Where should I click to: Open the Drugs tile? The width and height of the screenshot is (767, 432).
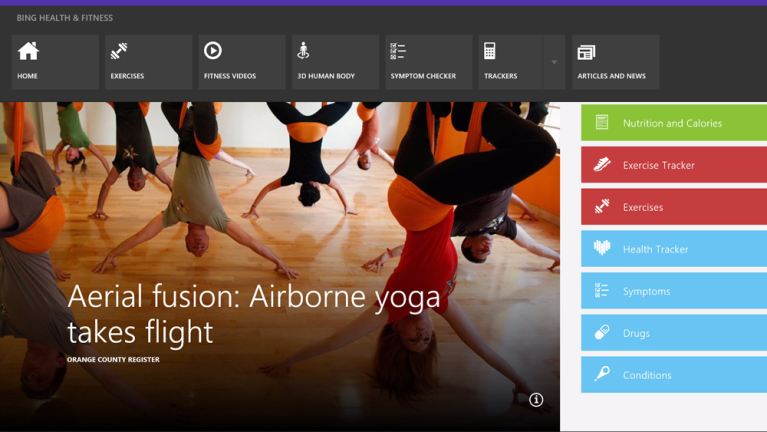pyautogui.click(x=673, y=333)
